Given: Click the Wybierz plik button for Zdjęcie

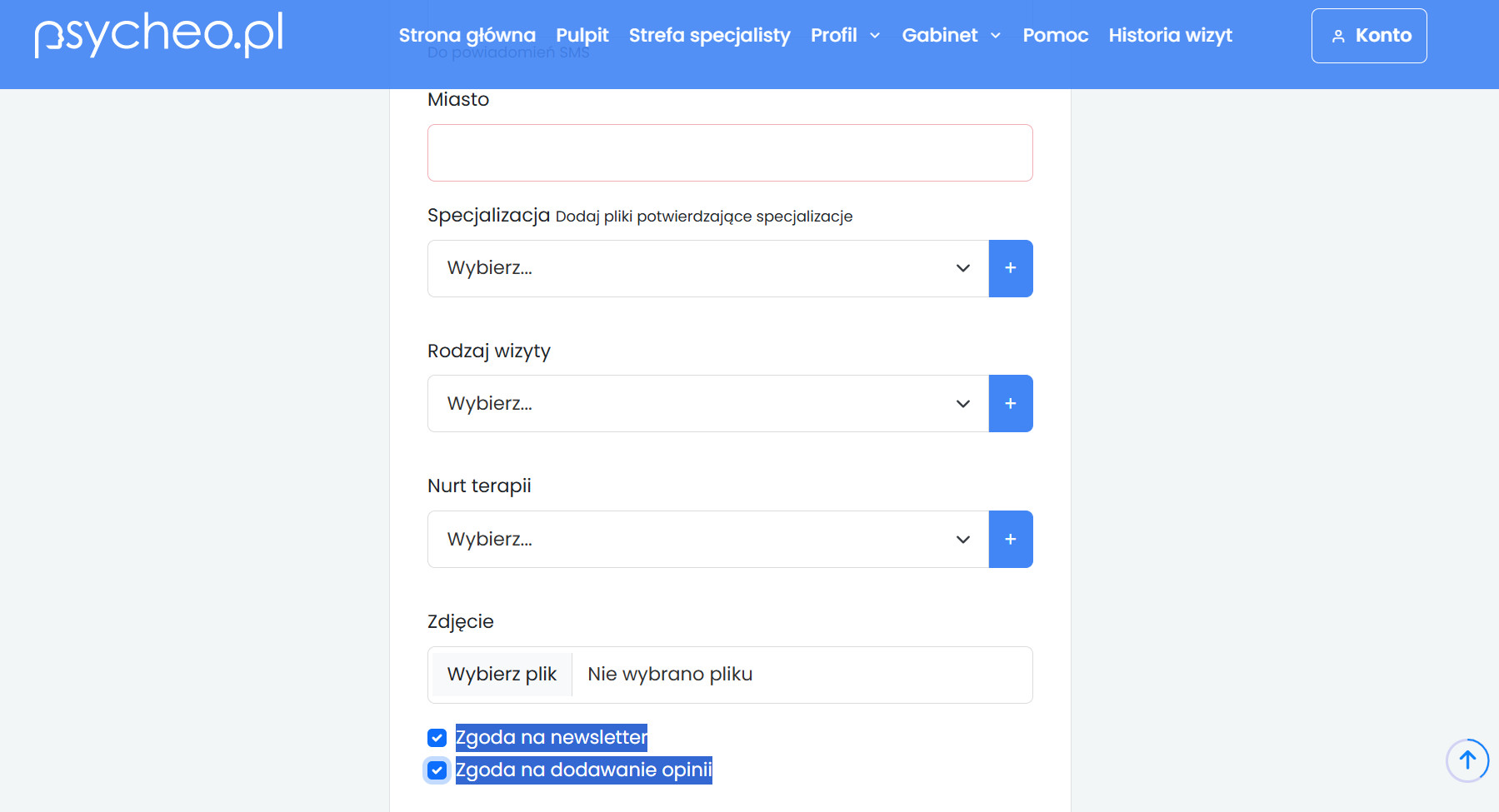Looking at the screenshot, I should 502,675.
